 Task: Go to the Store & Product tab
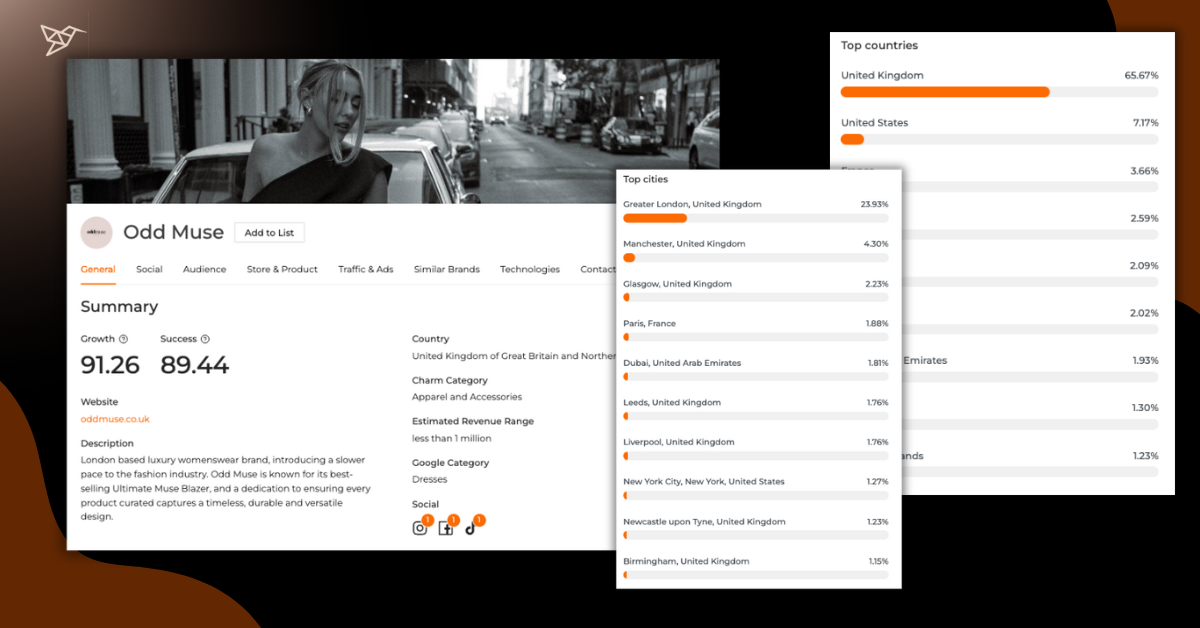coord(282,269)
